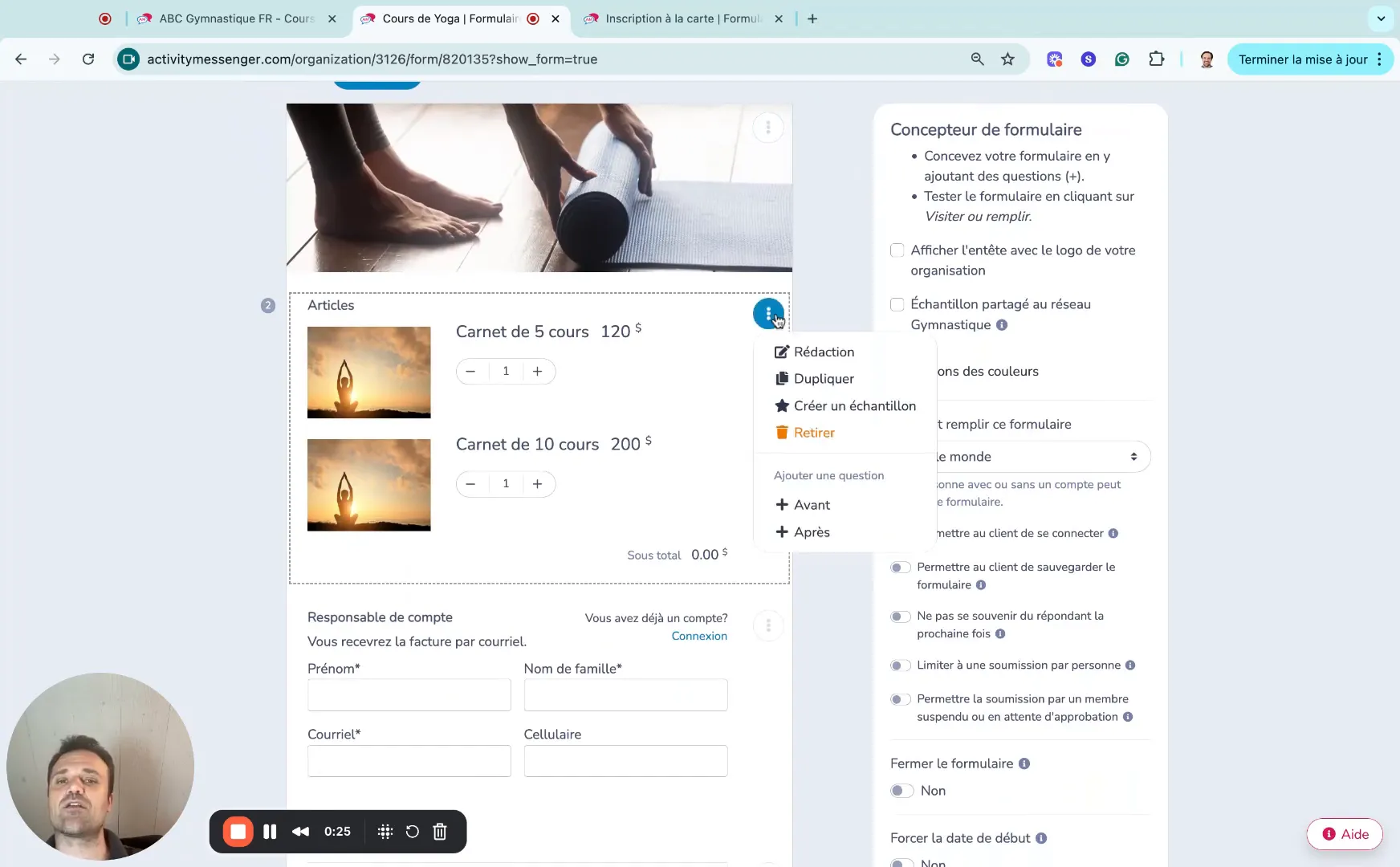1400x867 pixels.
Task: Click the info icon next to Fermer le formulaire
Action: point(1025,763)
